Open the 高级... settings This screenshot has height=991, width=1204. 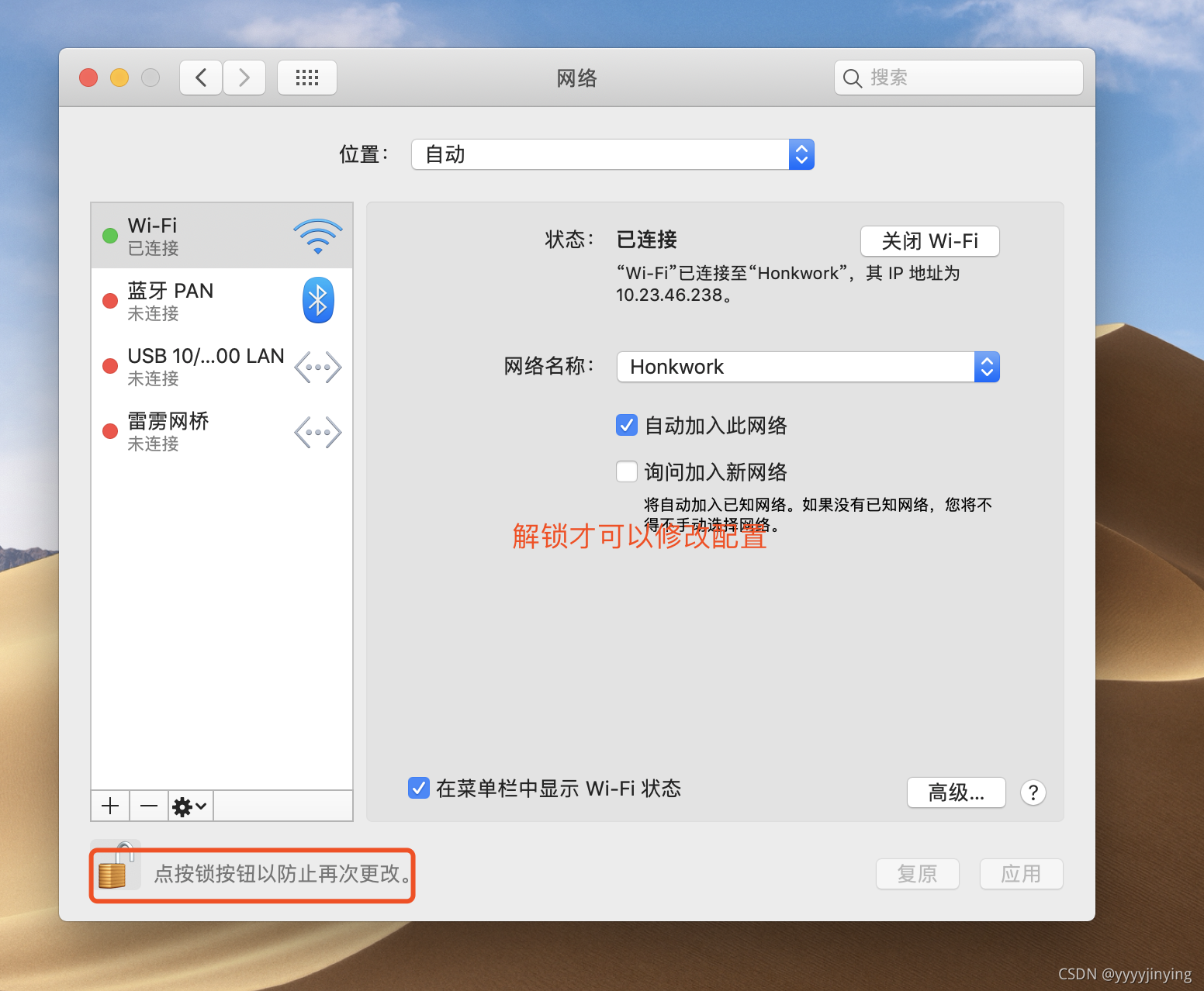(957, 792)
